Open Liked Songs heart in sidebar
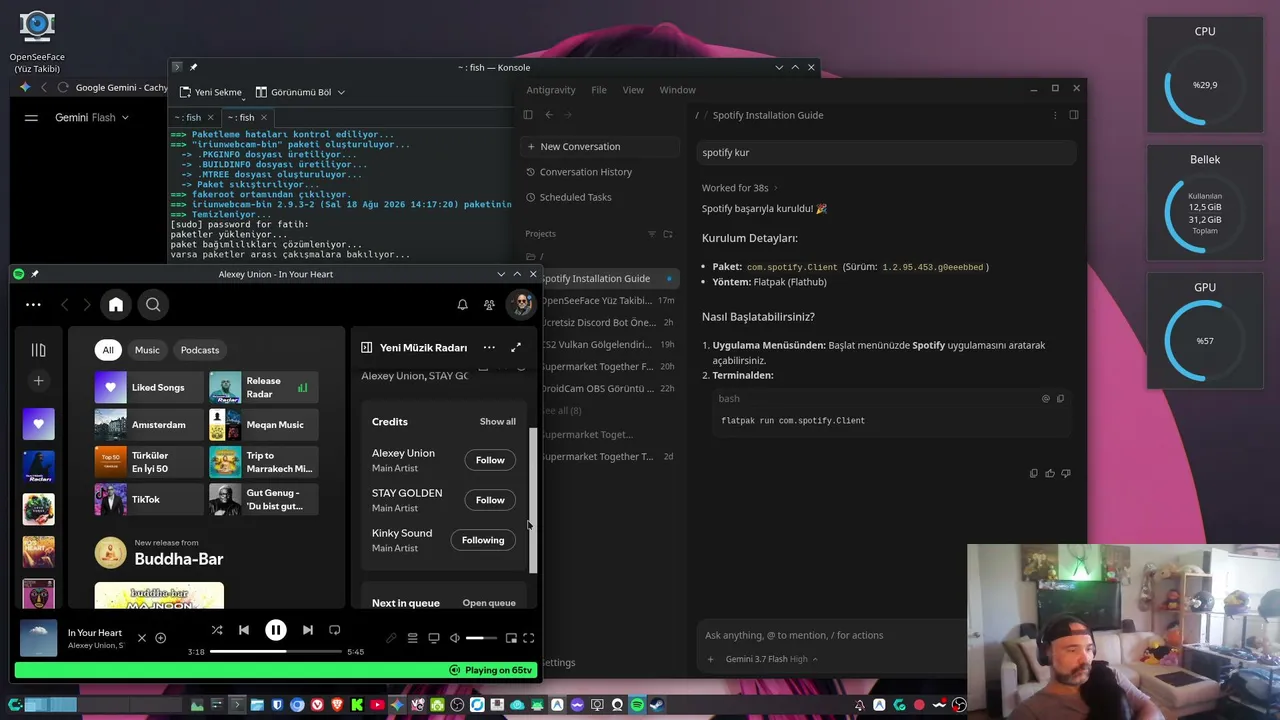 (x=38, y=424)
